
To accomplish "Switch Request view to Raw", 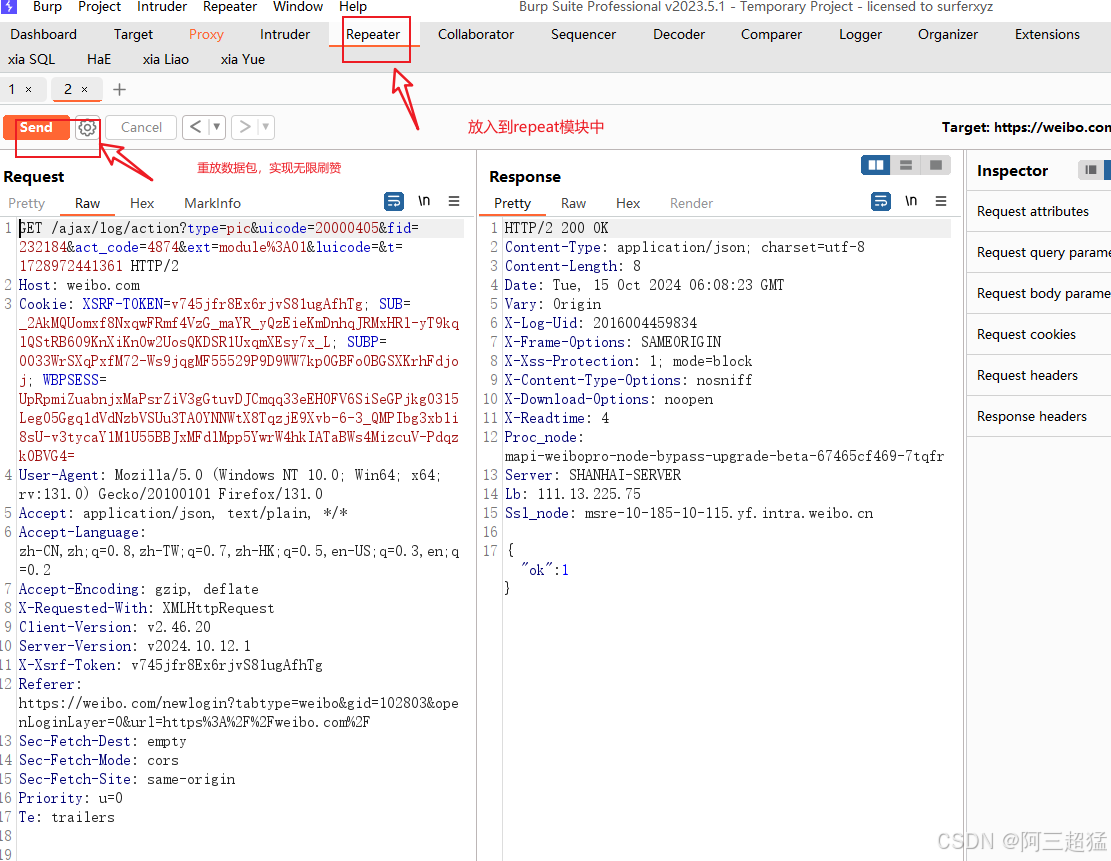I will [87, 203].
